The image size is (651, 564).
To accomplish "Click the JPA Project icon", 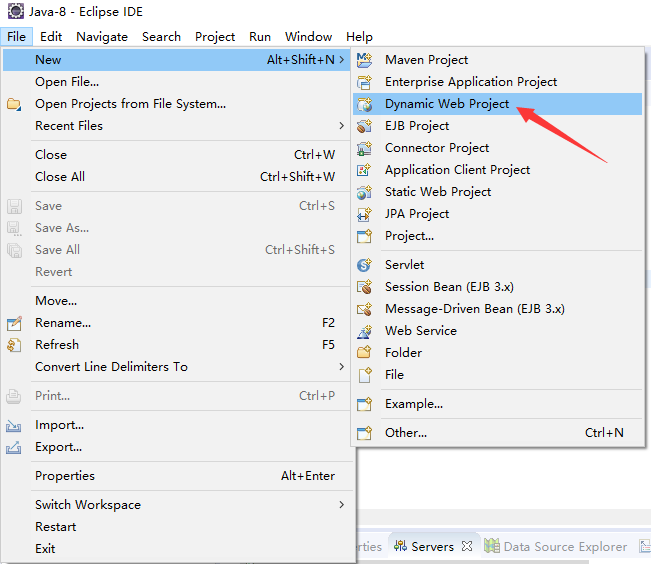I will pos(364,214).
